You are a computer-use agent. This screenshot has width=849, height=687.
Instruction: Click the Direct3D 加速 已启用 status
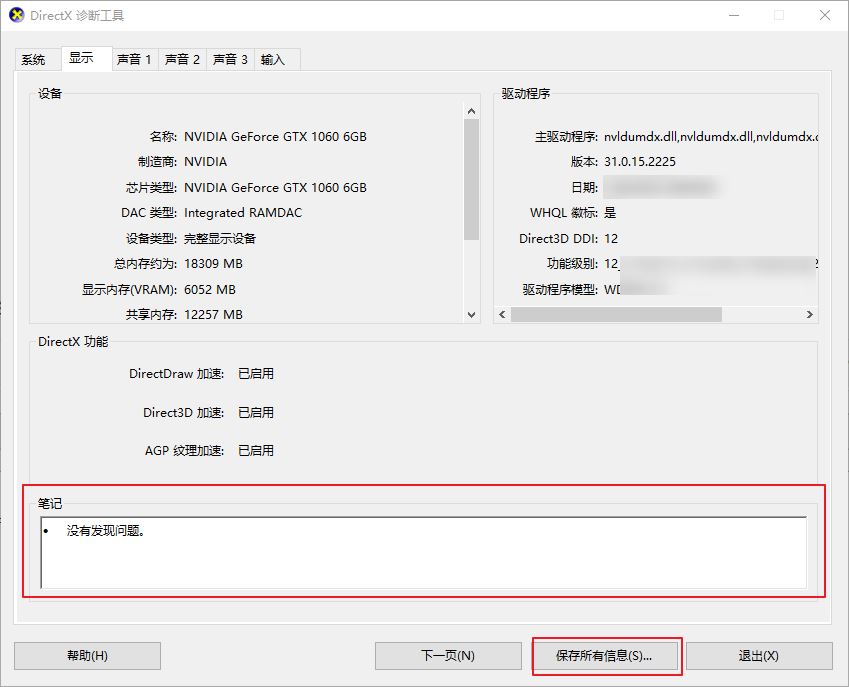tap(256, 413)
